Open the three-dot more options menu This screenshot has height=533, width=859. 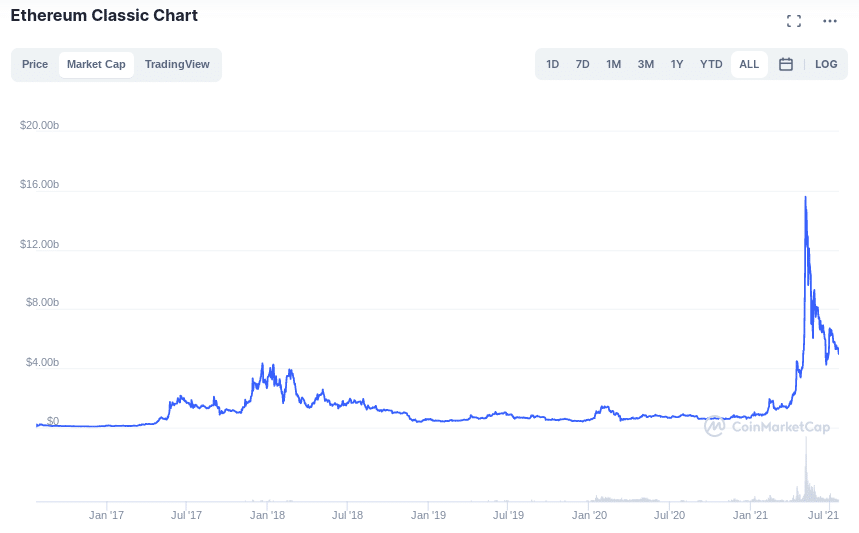point(829,21)
